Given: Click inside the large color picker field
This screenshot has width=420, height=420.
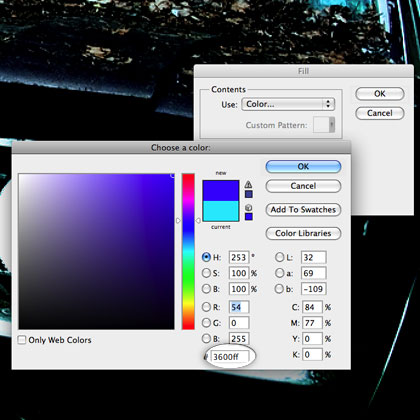Looking at the screenshot, I should tap(96, 251).
